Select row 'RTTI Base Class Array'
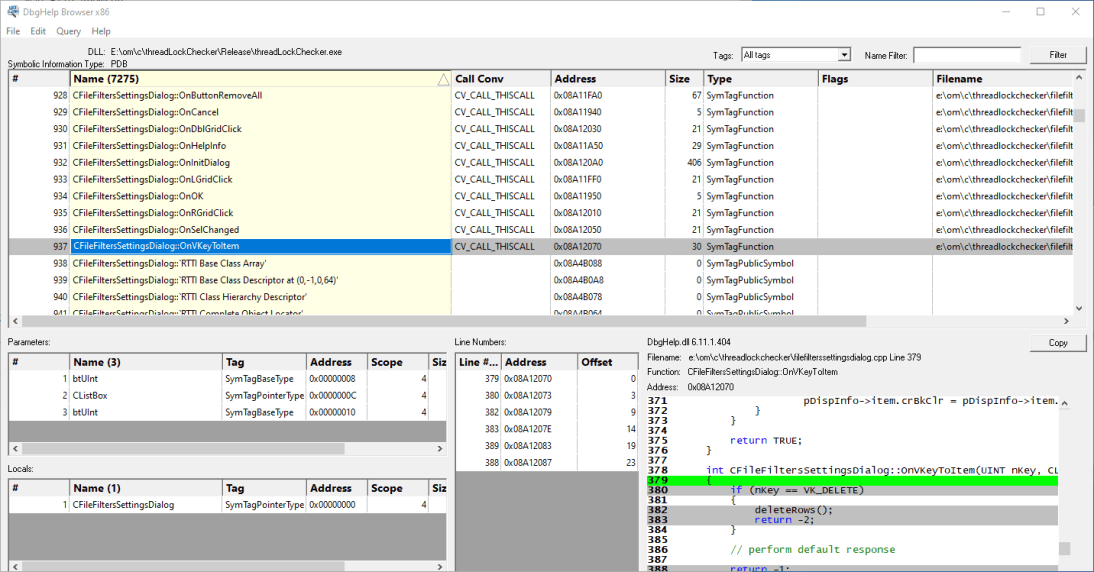Image resolution: width=1094 pixels, height=572 pixels. (541, 264)
